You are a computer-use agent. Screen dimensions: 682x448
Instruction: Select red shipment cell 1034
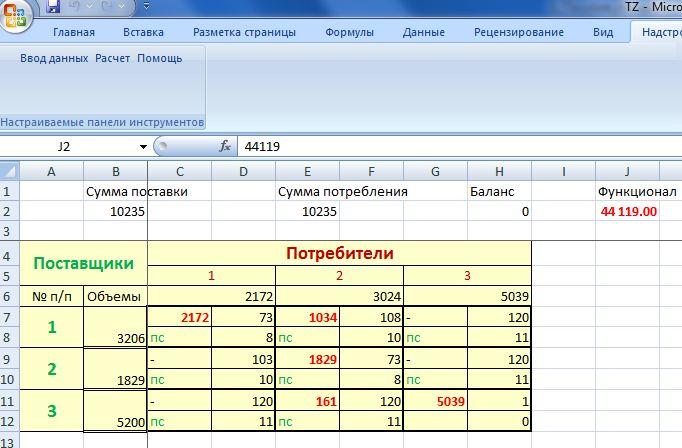pos(307,317)
